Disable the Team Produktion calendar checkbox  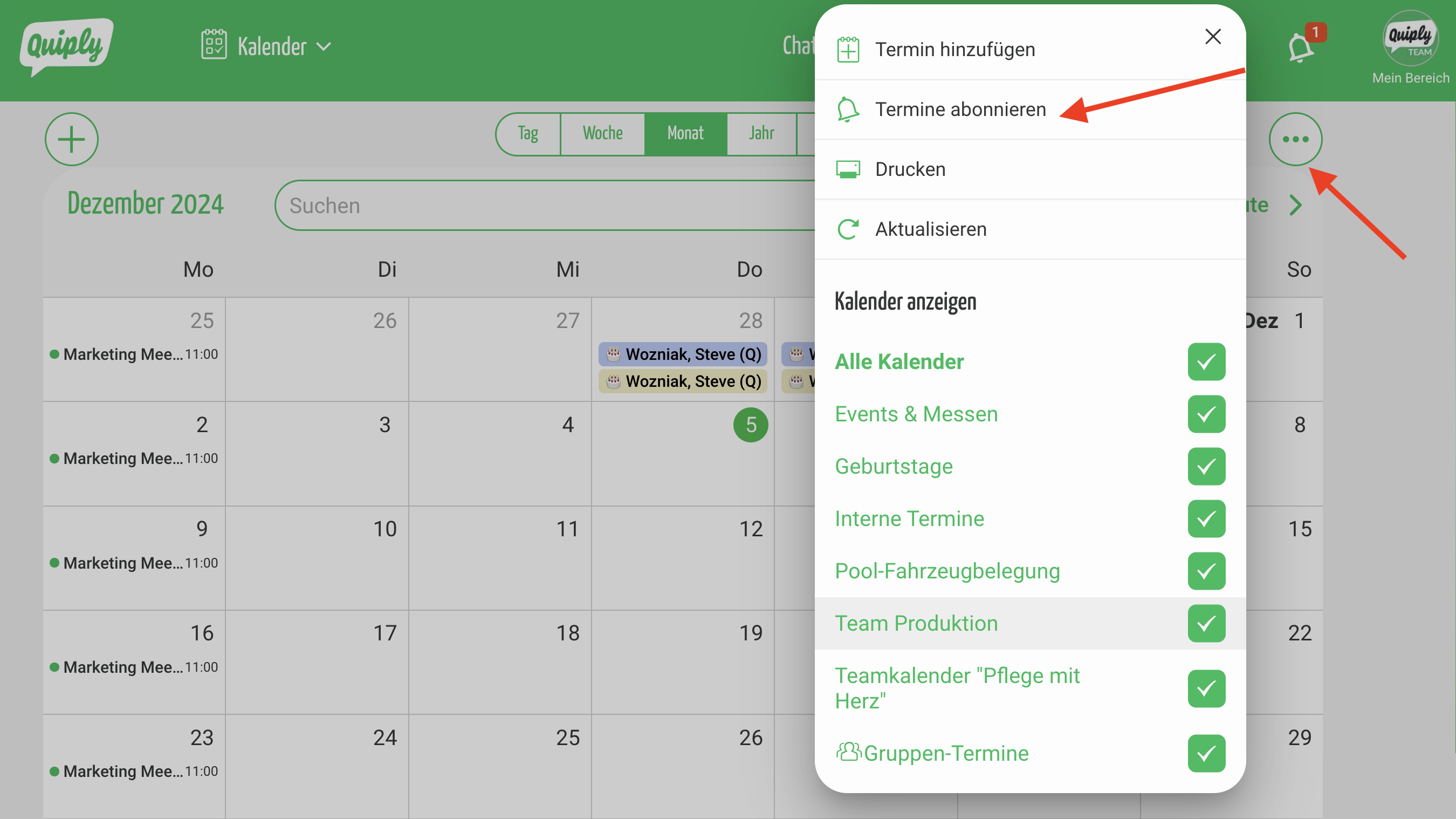[1206, 623]
